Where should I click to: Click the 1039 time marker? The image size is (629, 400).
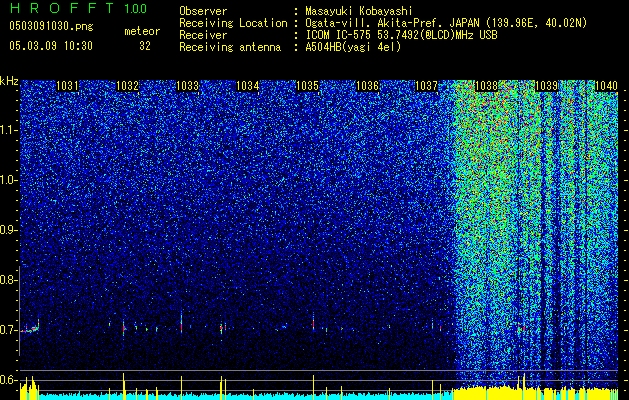click(546, 86)
